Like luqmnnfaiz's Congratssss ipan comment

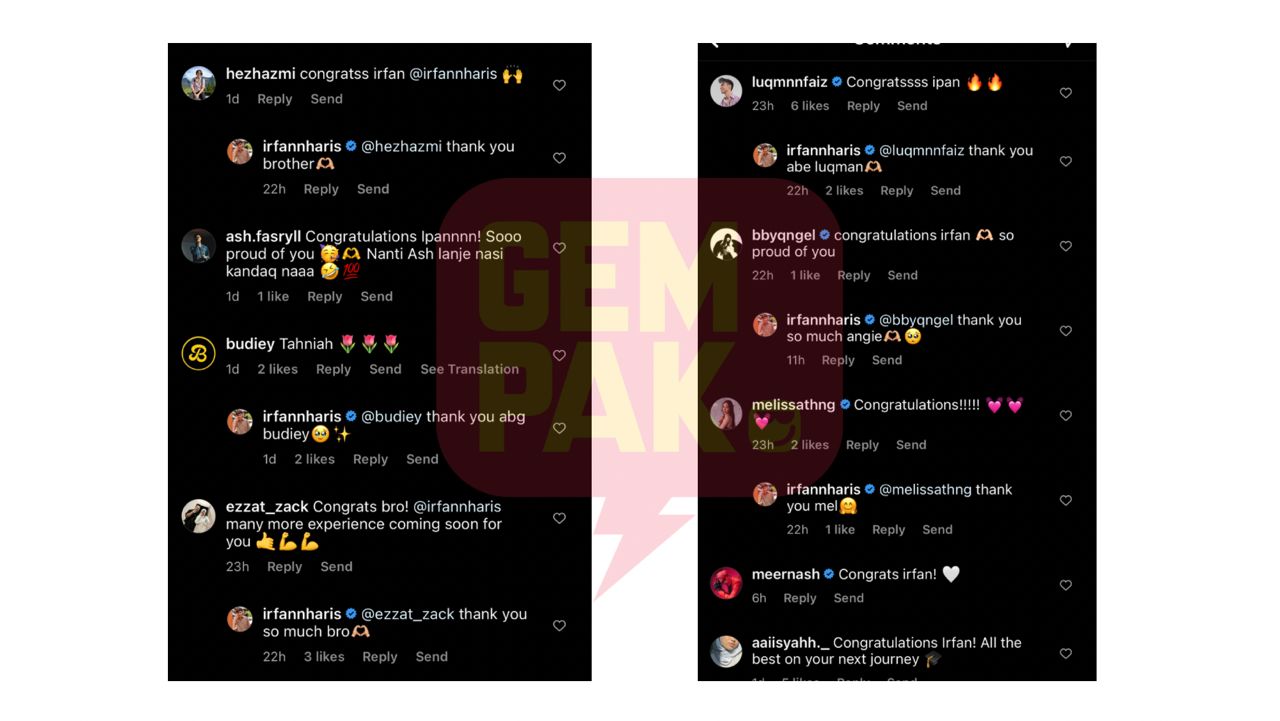point(1065,93)
